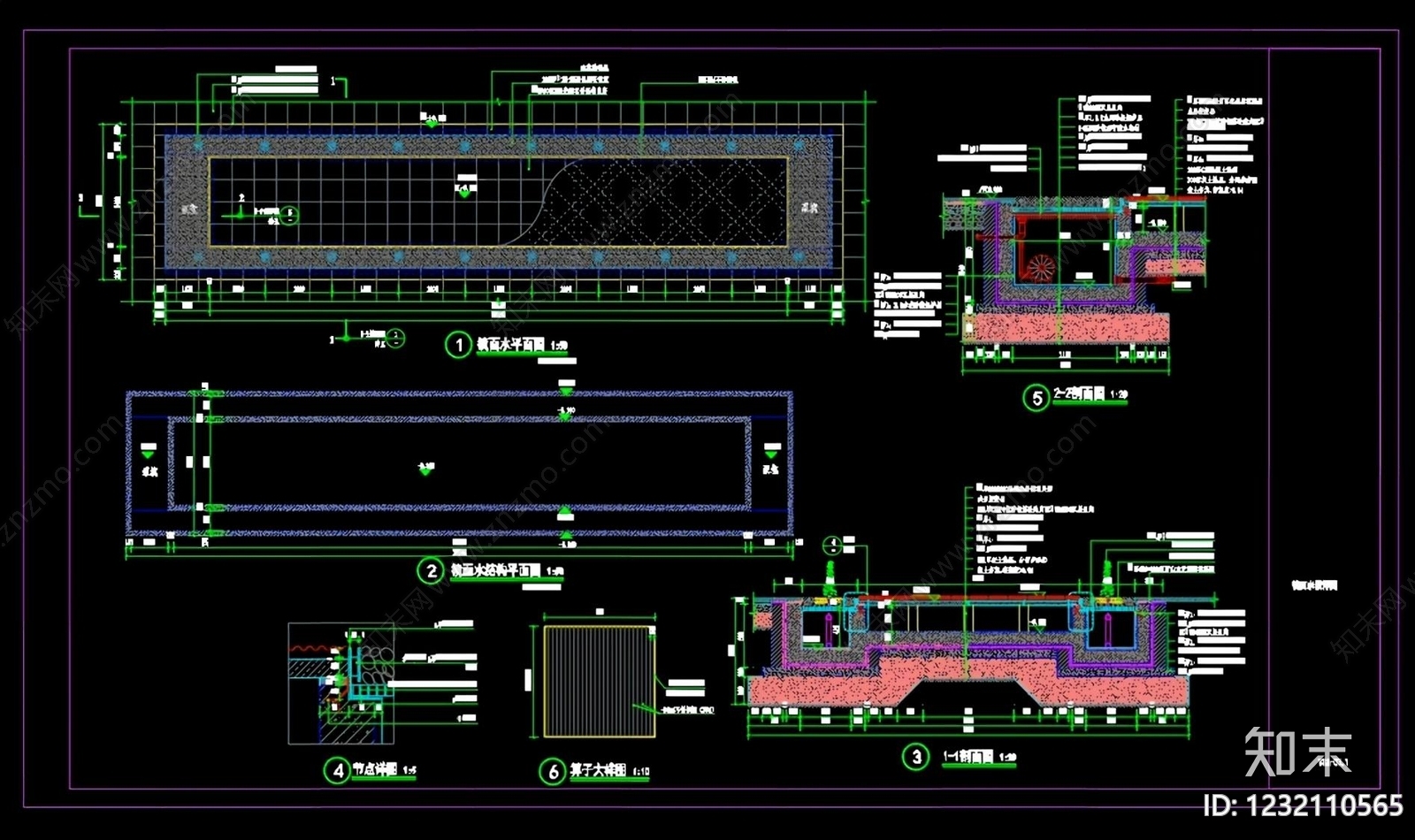Select the title '1-1剖面图'

pos(968,757)
